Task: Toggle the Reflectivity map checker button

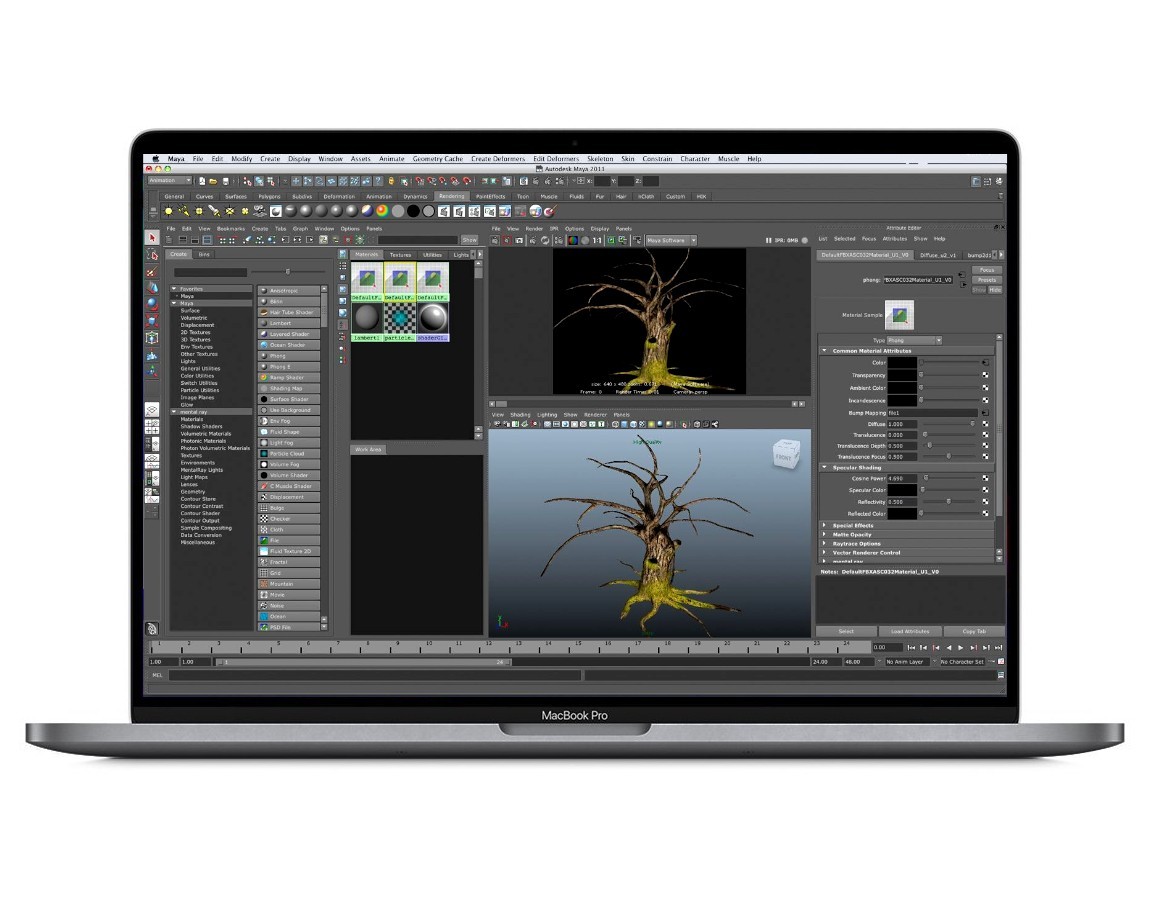Action: (x=985, y=502)
